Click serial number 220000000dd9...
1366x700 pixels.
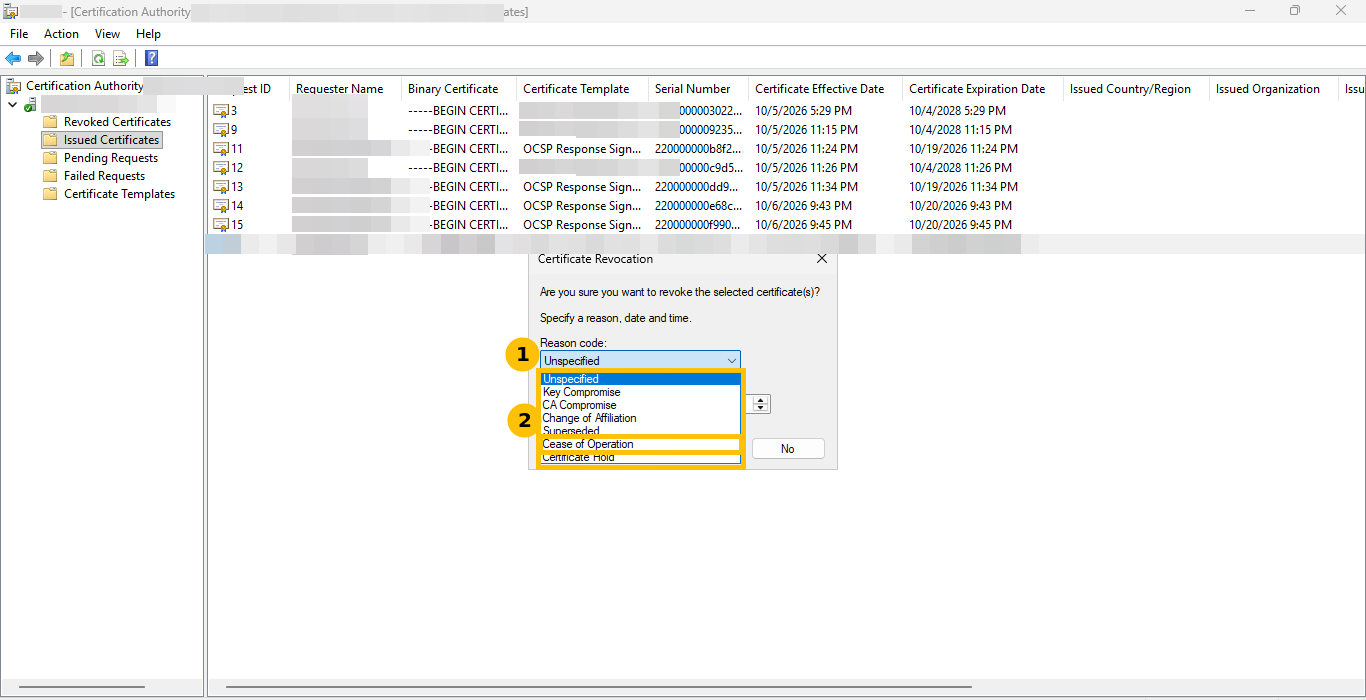coord(698,186)
